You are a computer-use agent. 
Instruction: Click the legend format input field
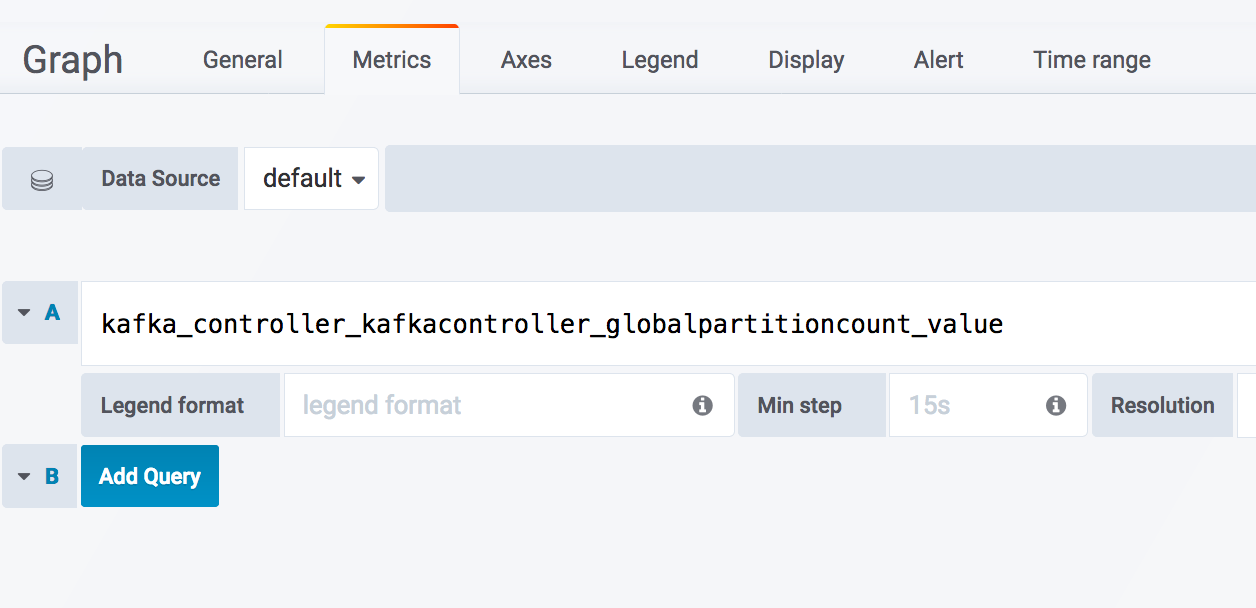[x=509, y=405]
